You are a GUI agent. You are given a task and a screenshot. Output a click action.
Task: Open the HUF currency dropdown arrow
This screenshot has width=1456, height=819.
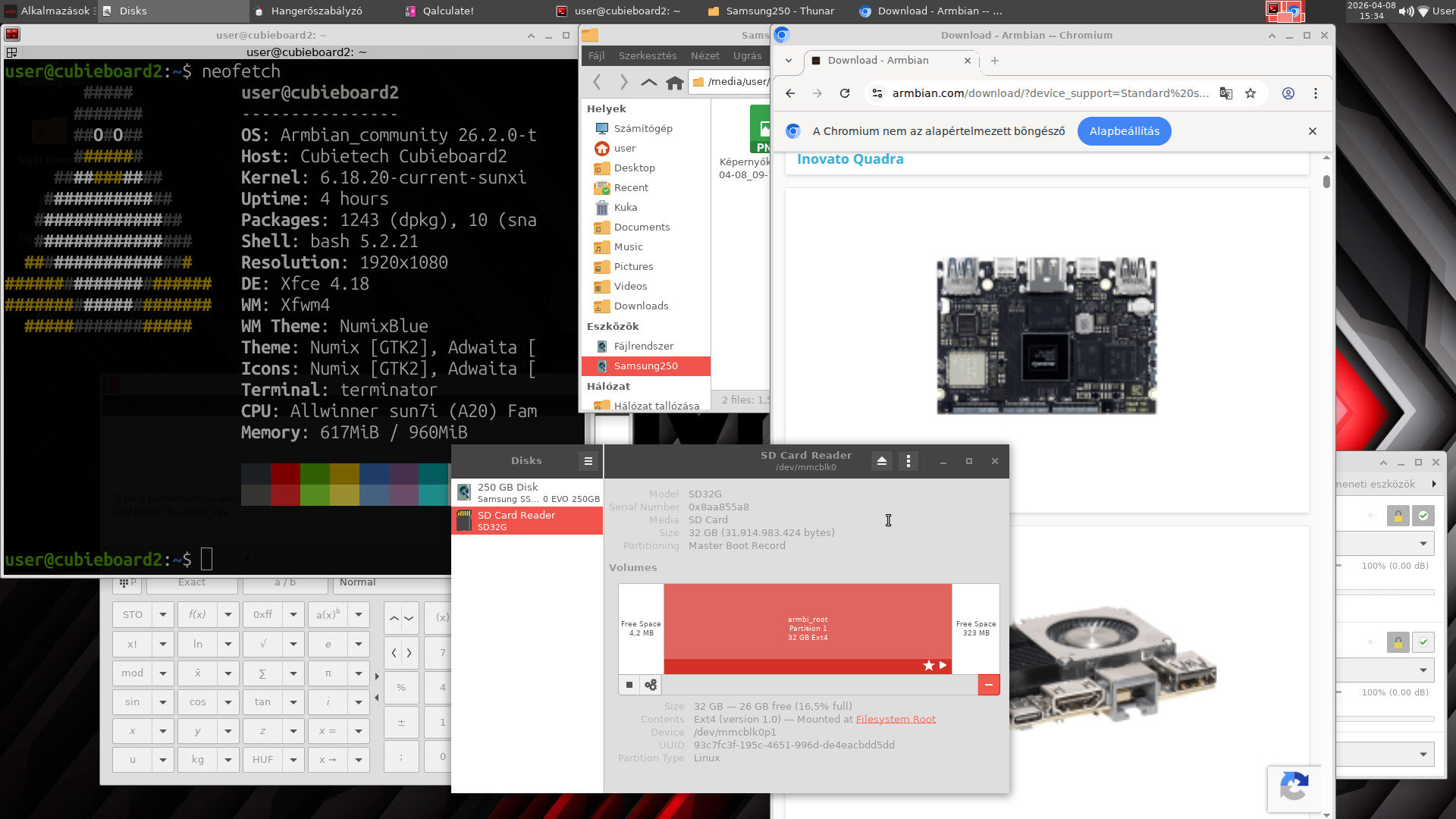tap(293, 760)
